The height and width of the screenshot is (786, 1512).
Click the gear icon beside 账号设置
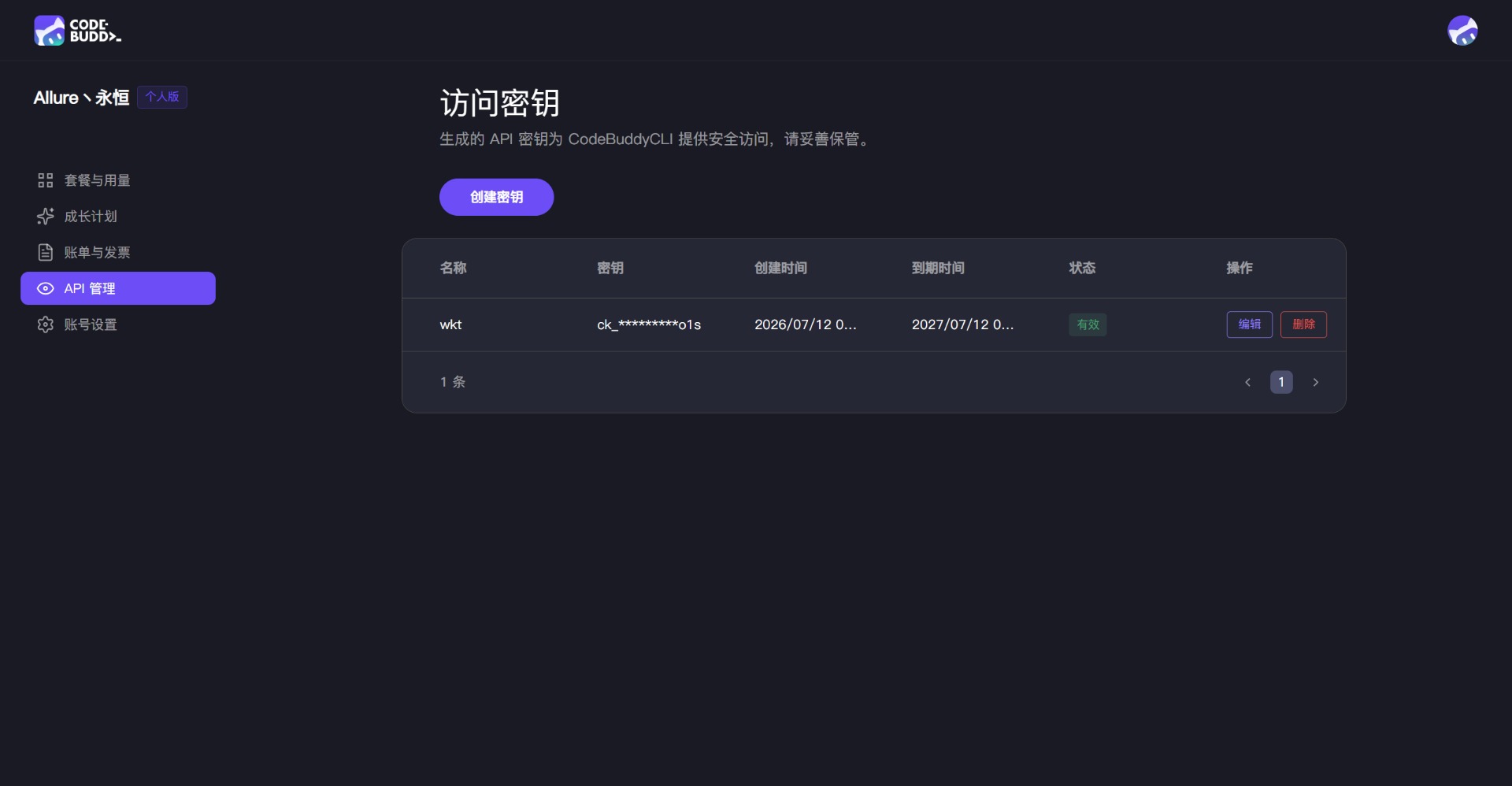(46, 324)
